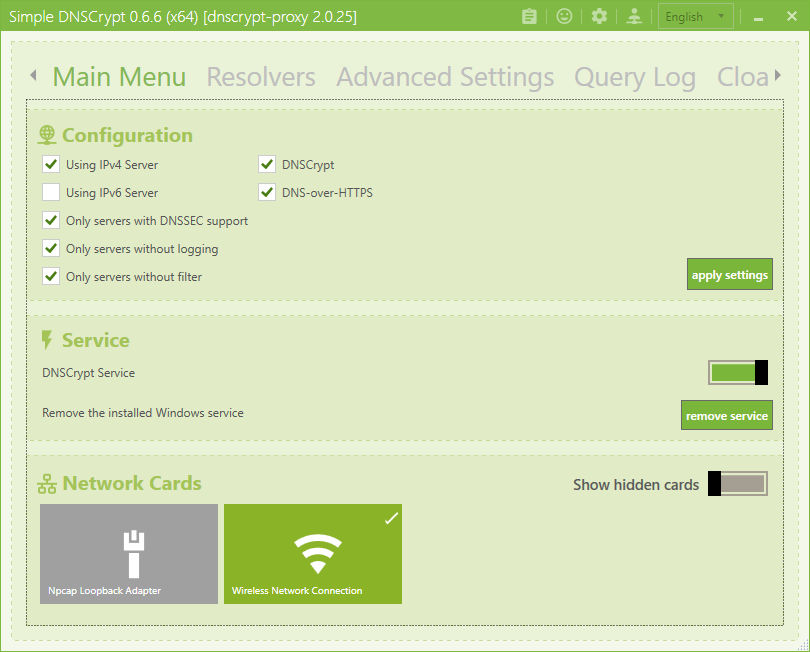Click the 'DNSCrypt Service' label text
810x652 pixels.
coord(88,373)
